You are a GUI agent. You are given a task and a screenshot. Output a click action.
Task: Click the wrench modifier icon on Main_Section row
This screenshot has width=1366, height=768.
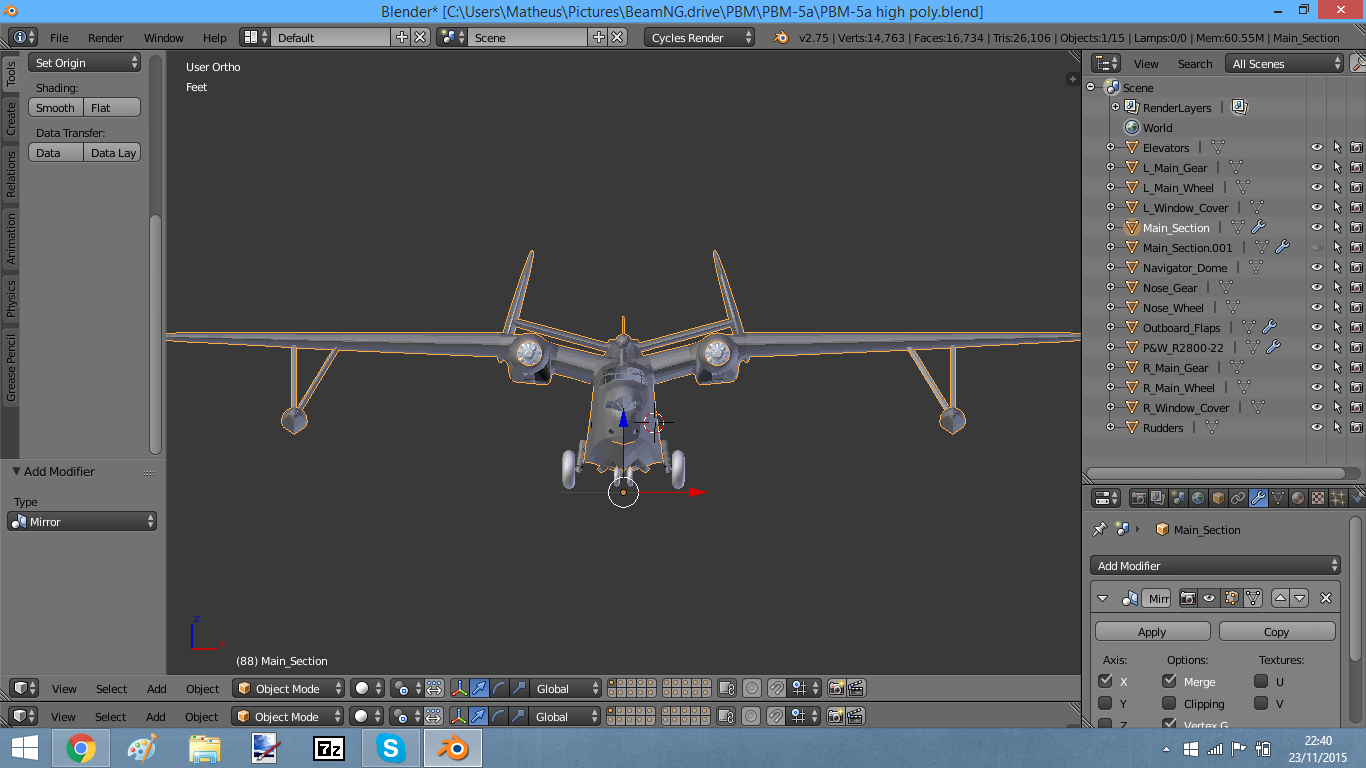click(1258, 227)
